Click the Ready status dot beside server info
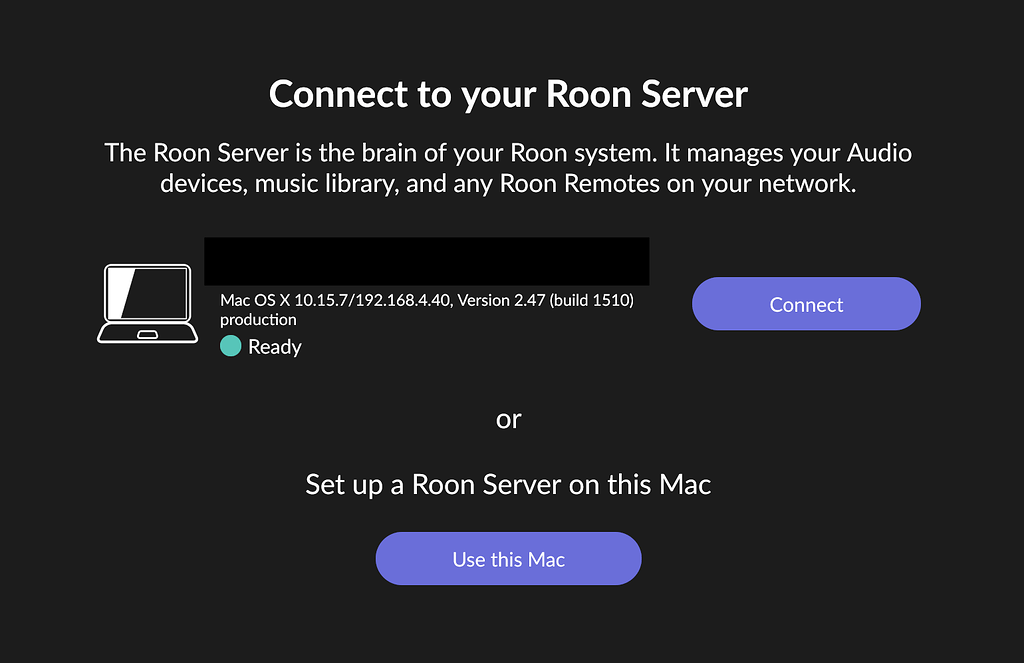This screenshot has height=663, width=1024. (231, 346)
